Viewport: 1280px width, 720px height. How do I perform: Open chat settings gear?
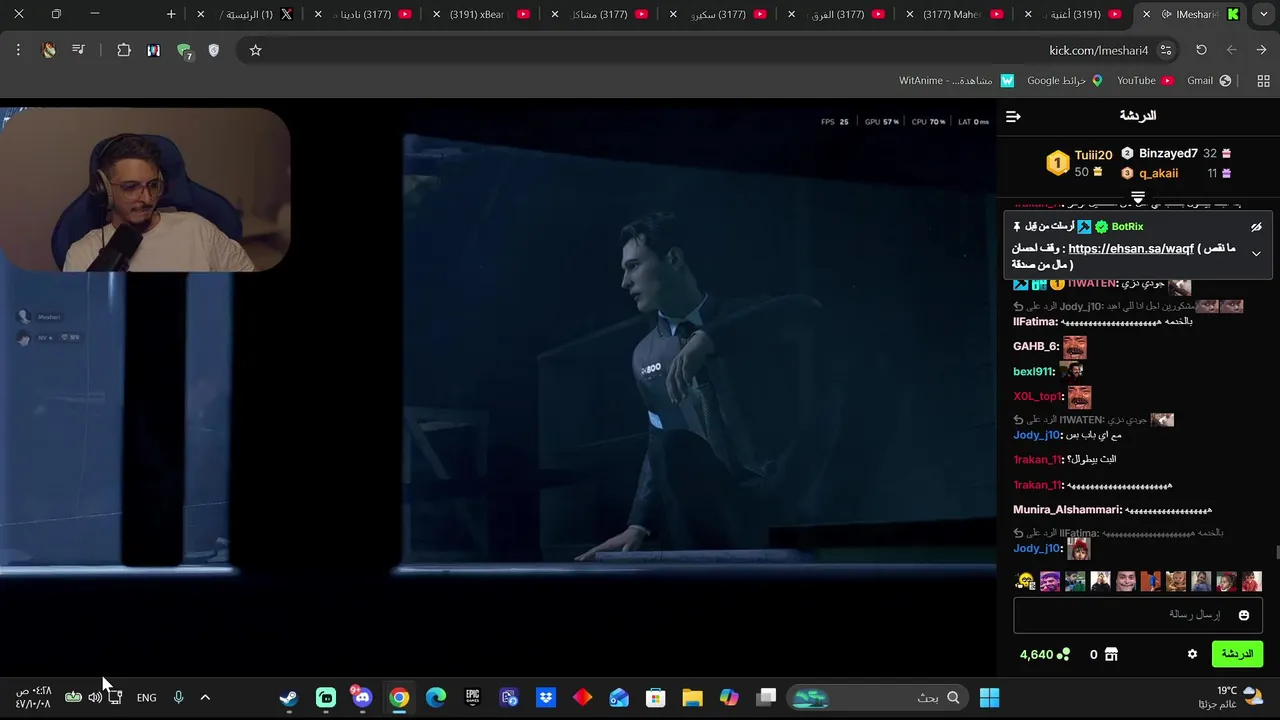point(1192,654)
